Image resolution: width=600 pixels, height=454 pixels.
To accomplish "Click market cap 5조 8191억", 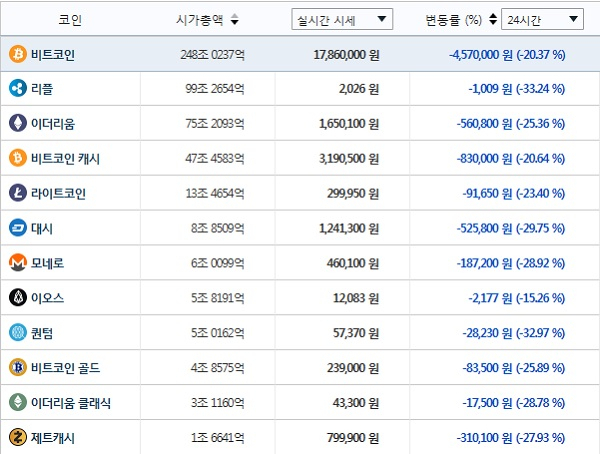I will (x=218, y=299).
